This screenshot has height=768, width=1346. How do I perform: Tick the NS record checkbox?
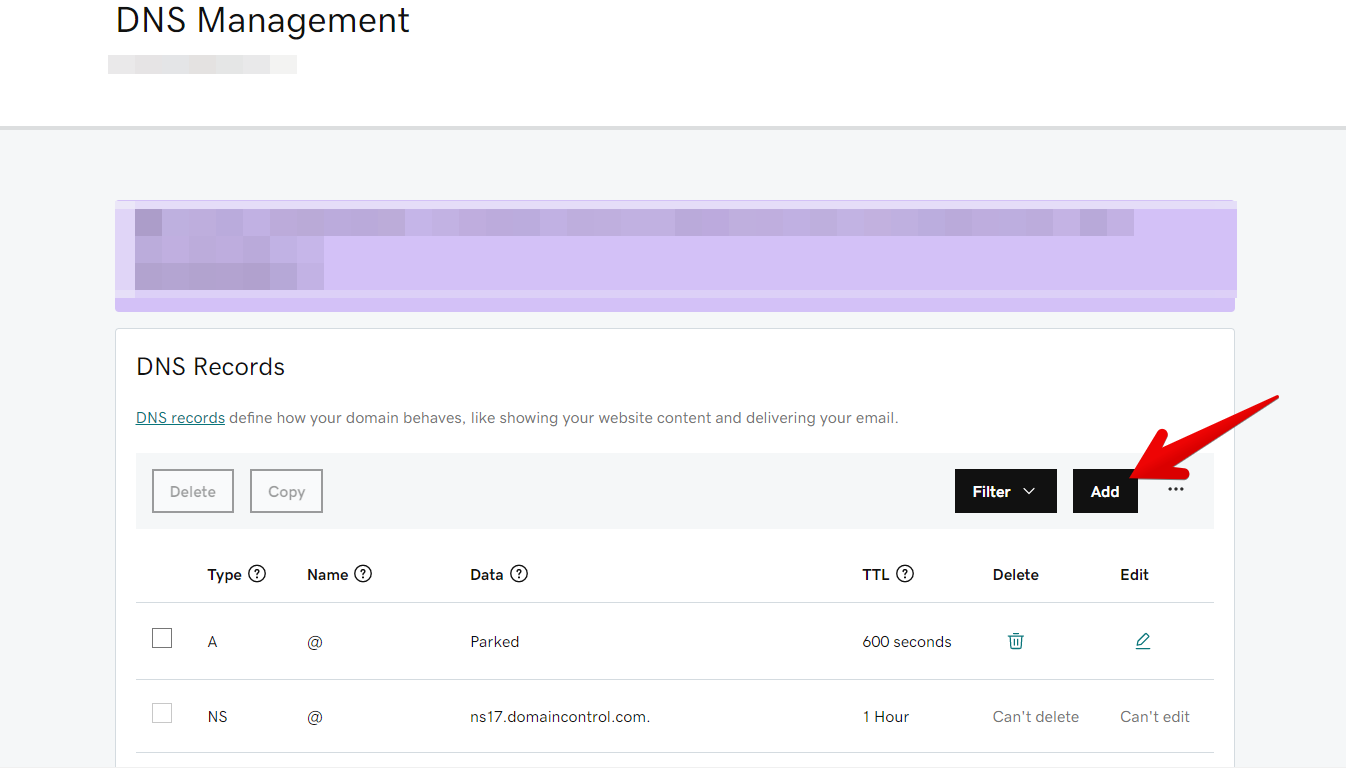pyautogui.click(x=162, y=713)
